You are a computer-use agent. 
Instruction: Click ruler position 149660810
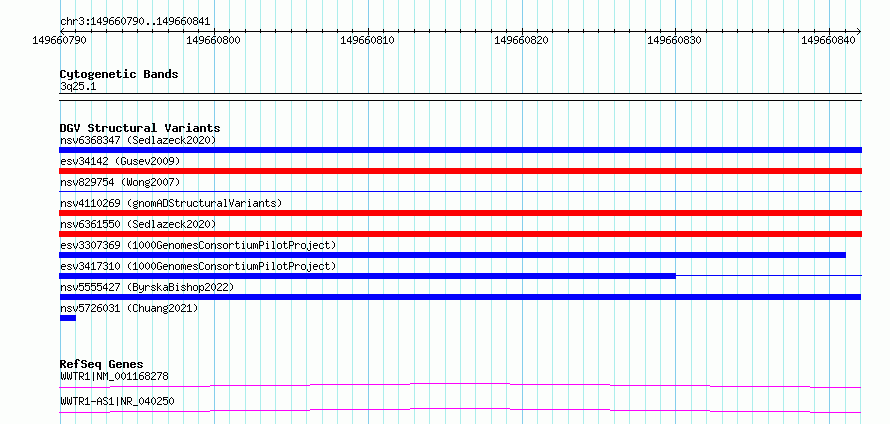367,40
